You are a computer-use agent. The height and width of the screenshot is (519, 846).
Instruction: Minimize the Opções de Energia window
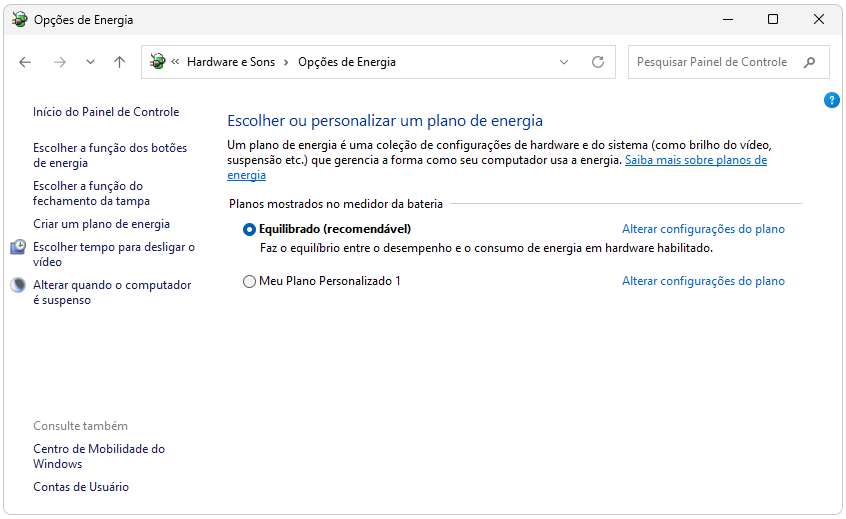(x=728, y=19)
